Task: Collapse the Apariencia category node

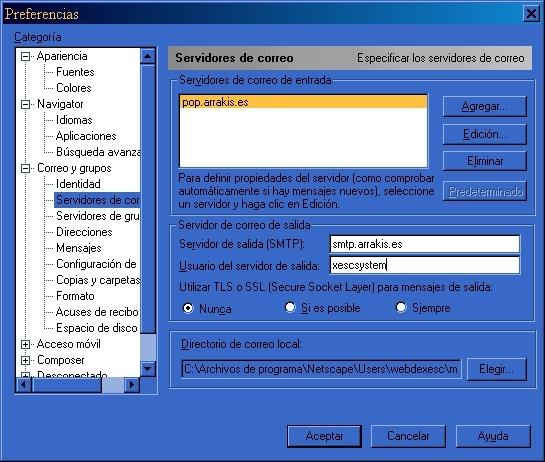Action: point(25,57)
